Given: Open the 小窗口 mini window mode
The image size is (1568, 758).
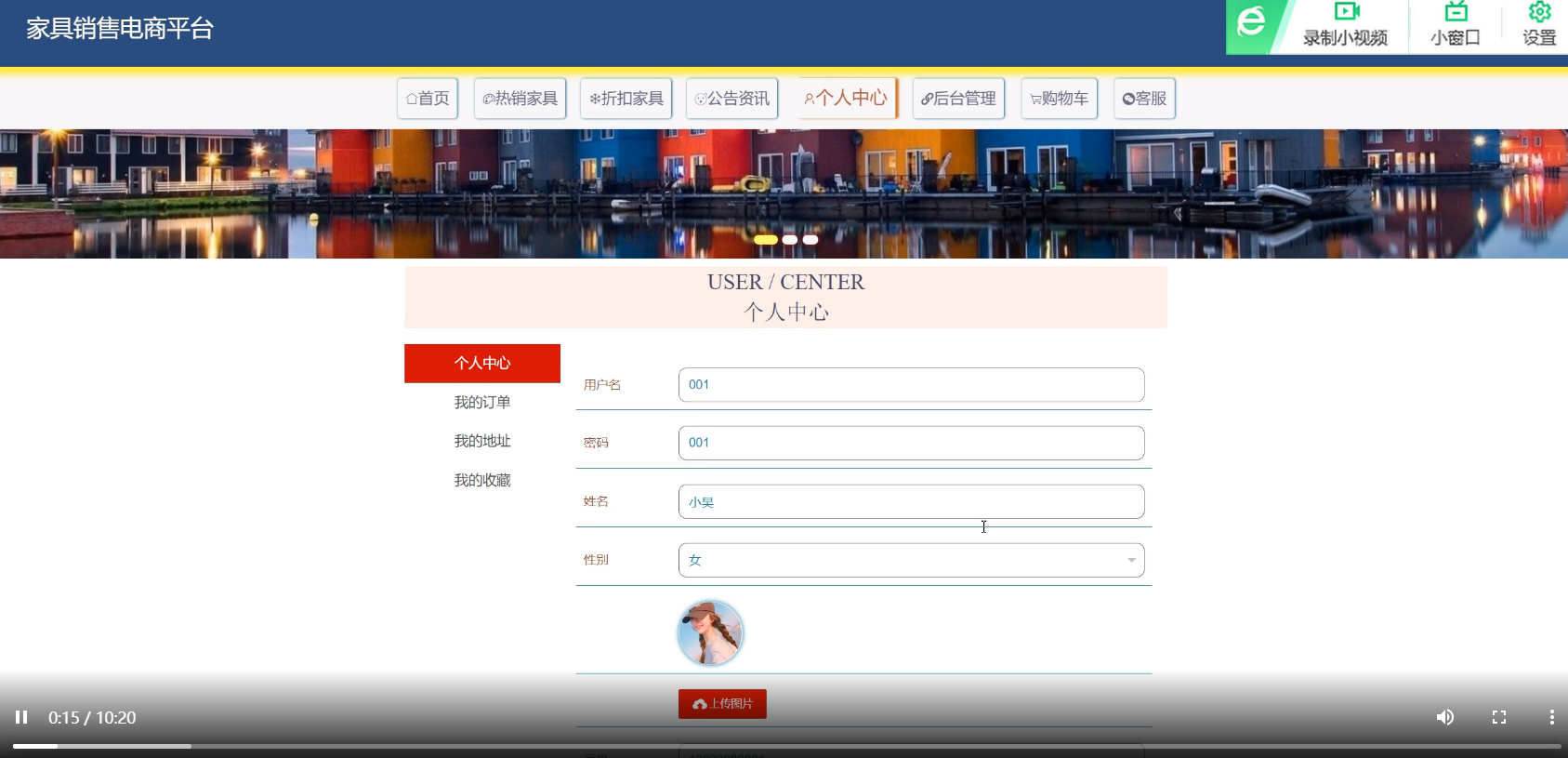Looking at the screenshot, I should [1456, 25].
